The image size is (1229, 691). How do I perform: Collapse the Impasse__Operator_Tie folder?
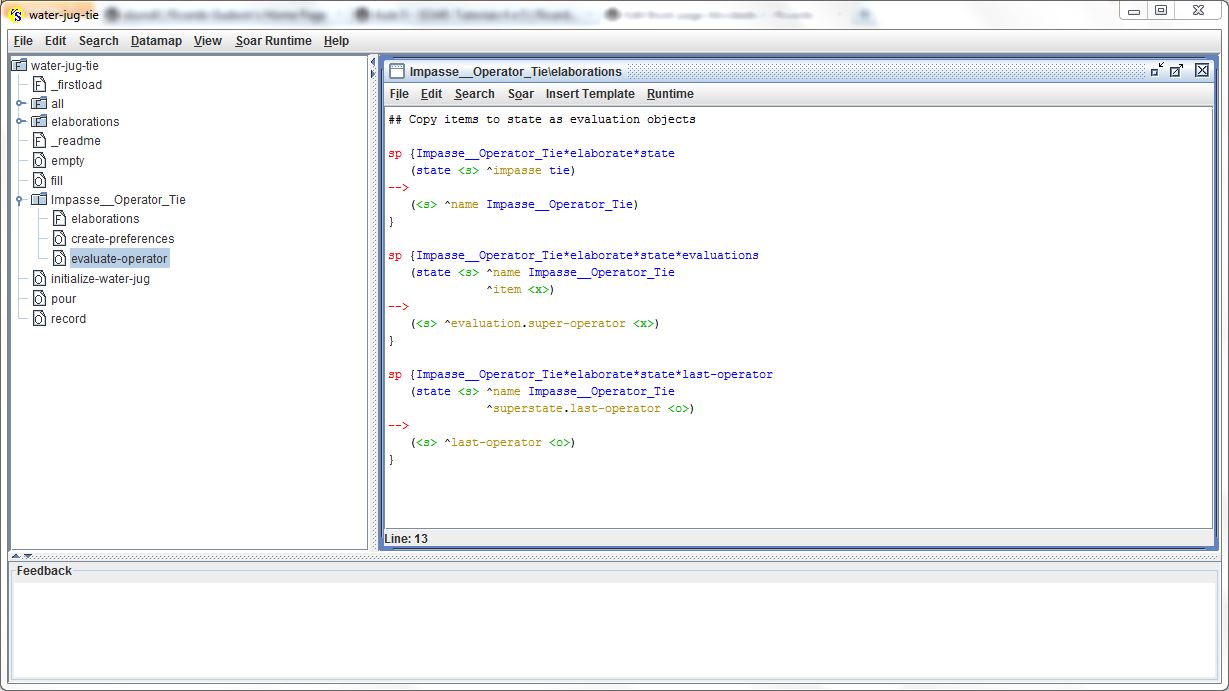pyautogui.click(x=20, y=200)
